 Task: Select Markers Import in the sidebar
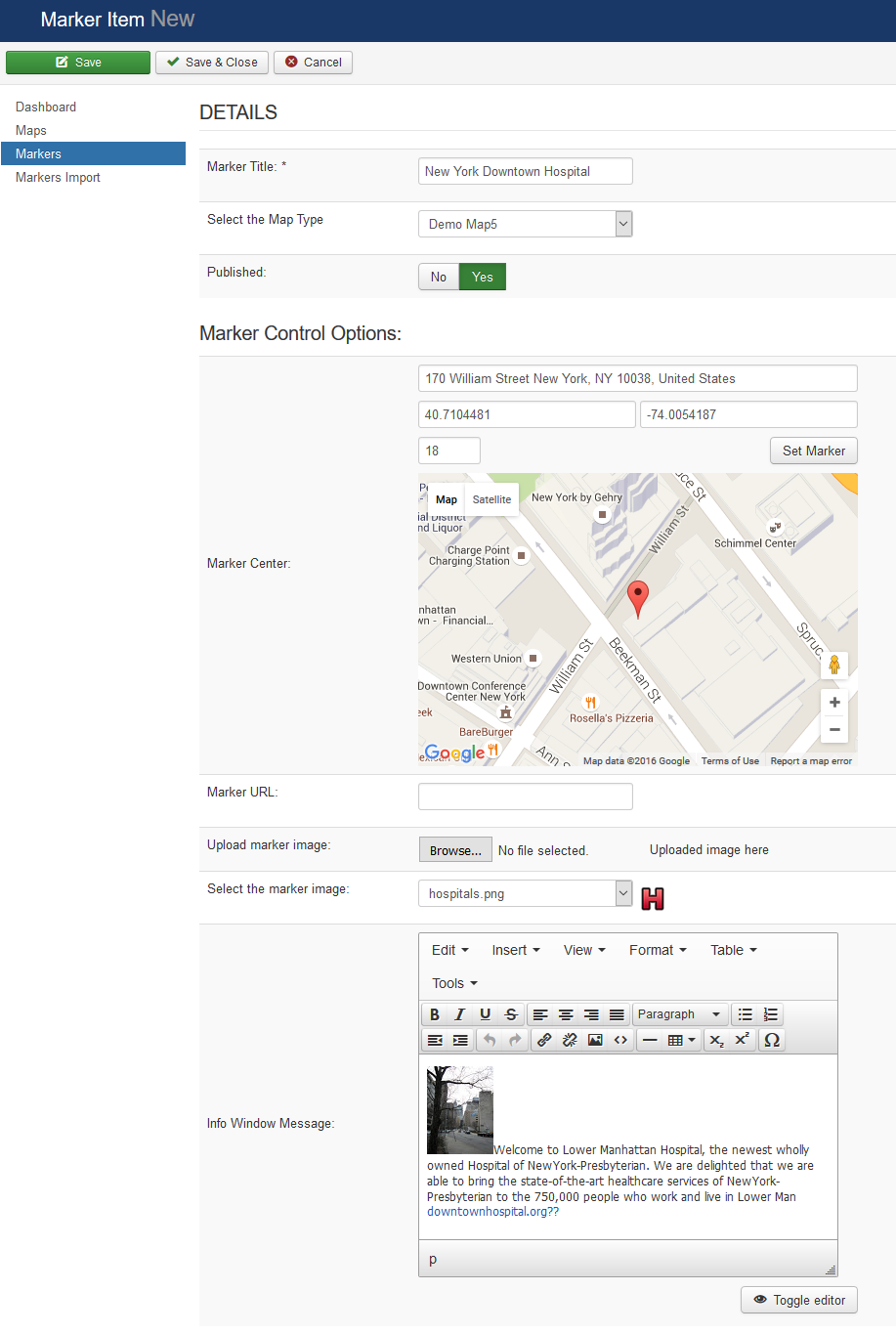point(58,178)
